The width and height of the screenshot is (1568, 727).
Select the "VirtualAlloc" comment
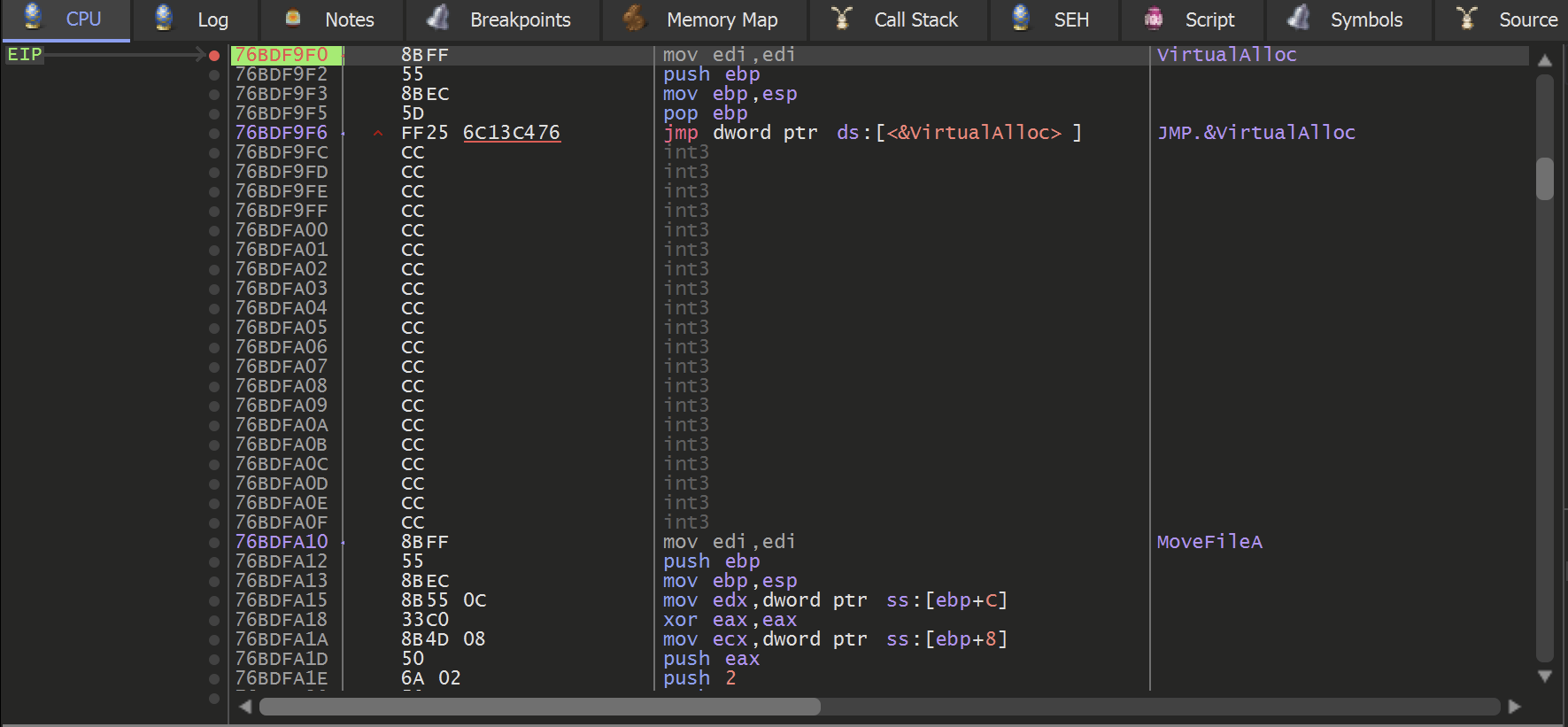(1227, 55)
